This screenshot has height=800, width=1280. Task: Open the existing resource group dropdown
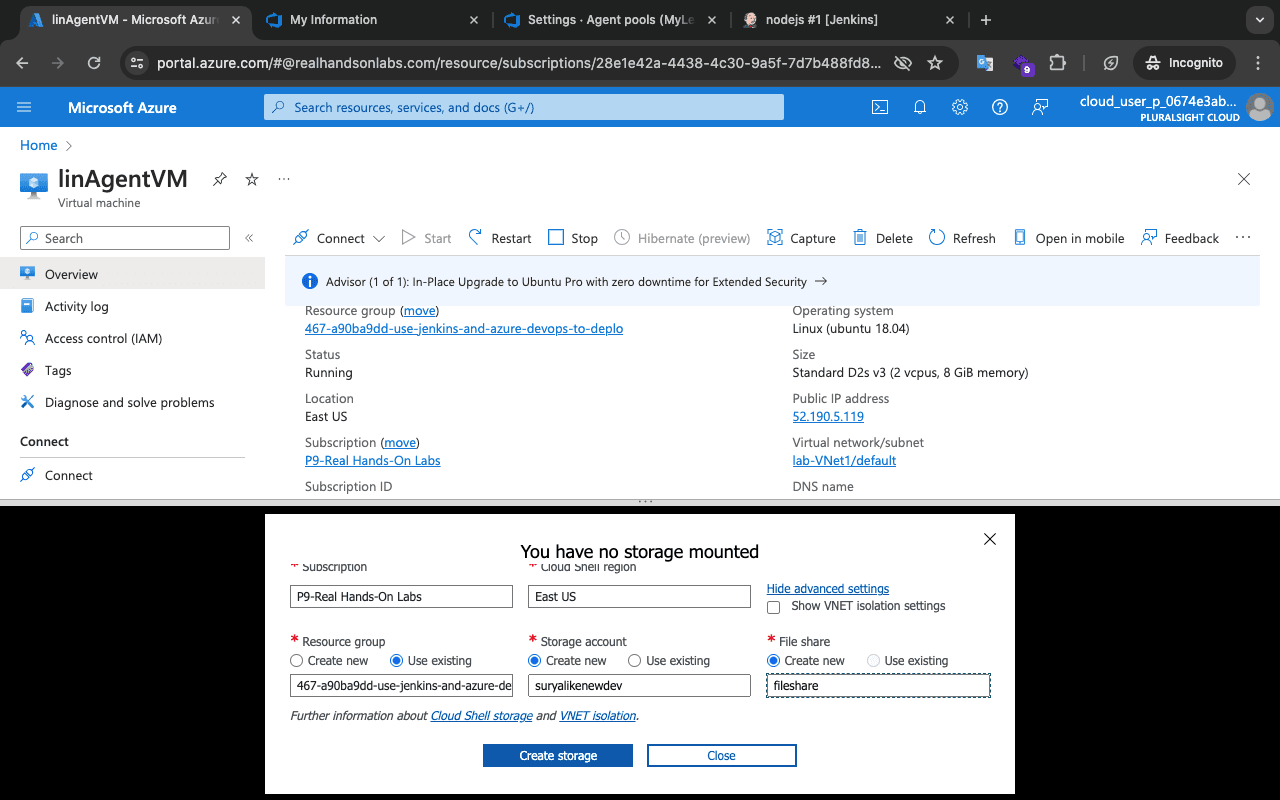[x=401, y=685]
